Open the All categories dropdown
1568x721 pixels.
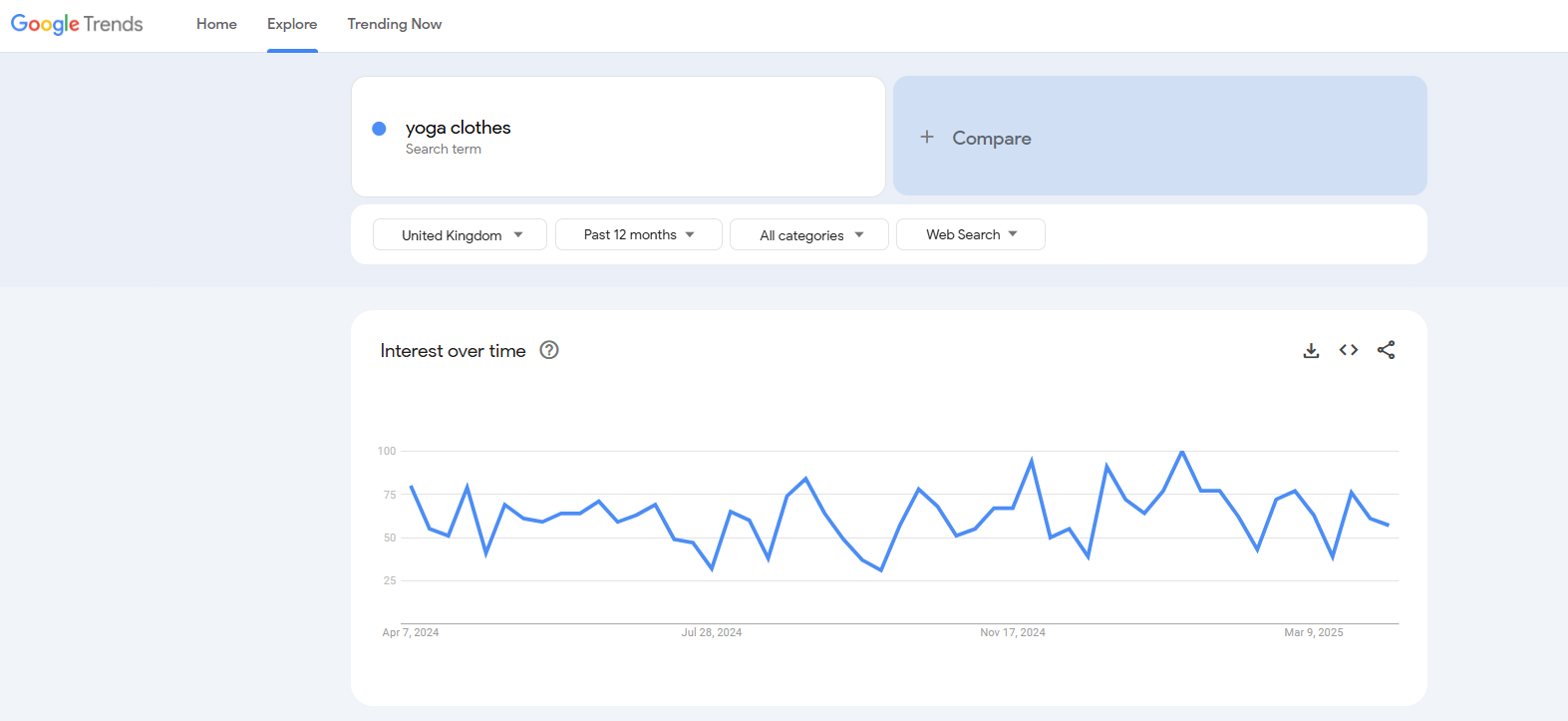(x=809, y=234)
